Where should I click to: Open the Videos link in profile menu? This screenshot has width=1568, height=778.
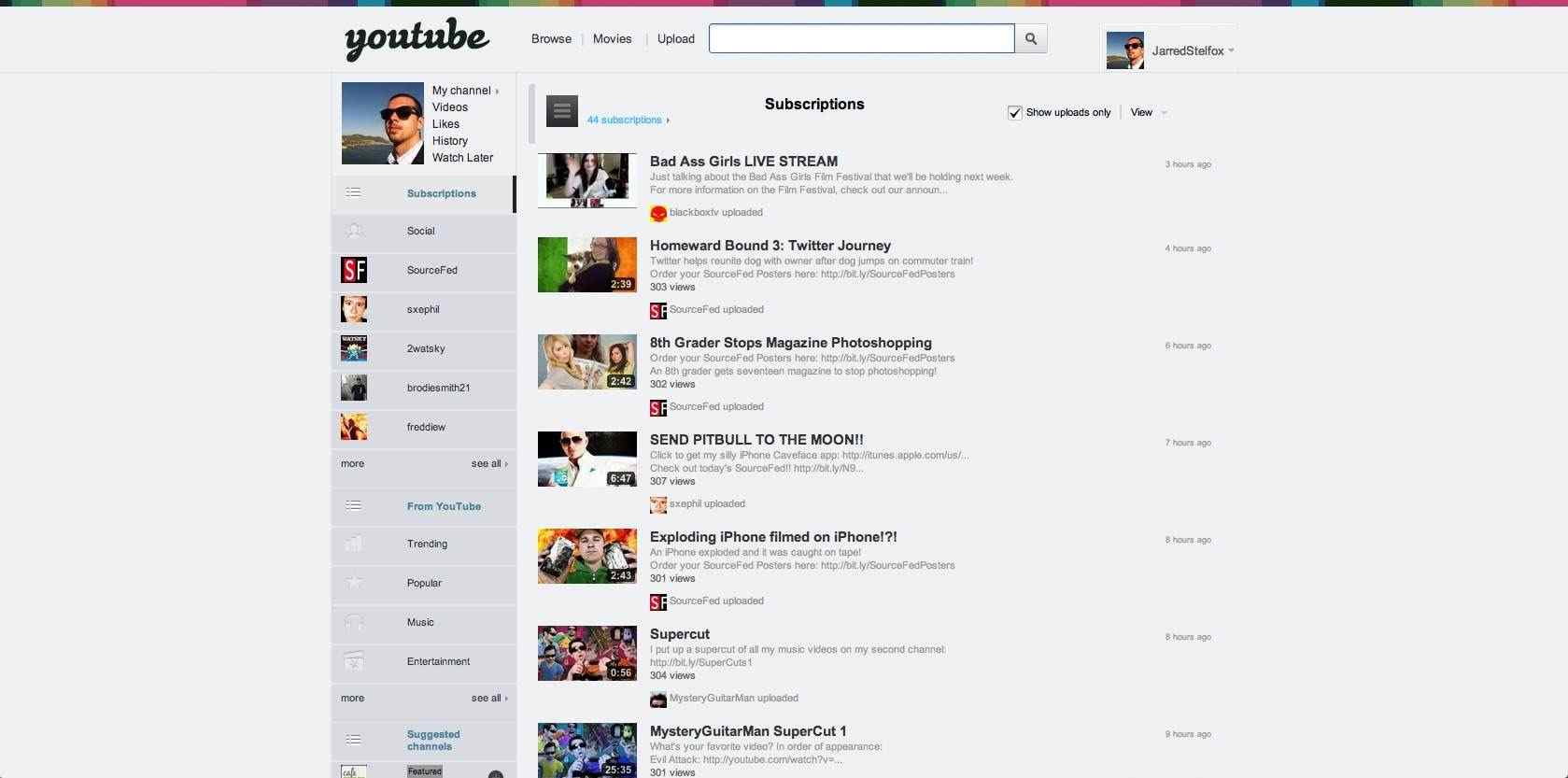tap(450, 107)
